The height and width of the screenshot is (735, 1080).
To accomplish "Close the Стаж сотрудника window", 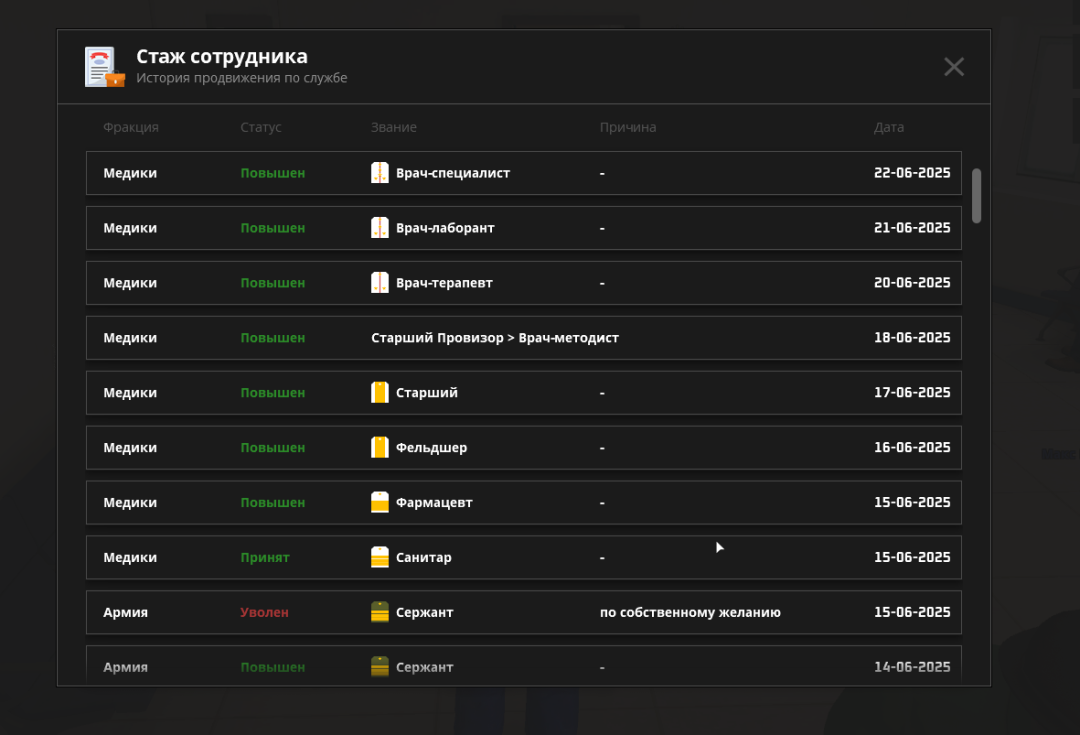I will pos(954,67).
